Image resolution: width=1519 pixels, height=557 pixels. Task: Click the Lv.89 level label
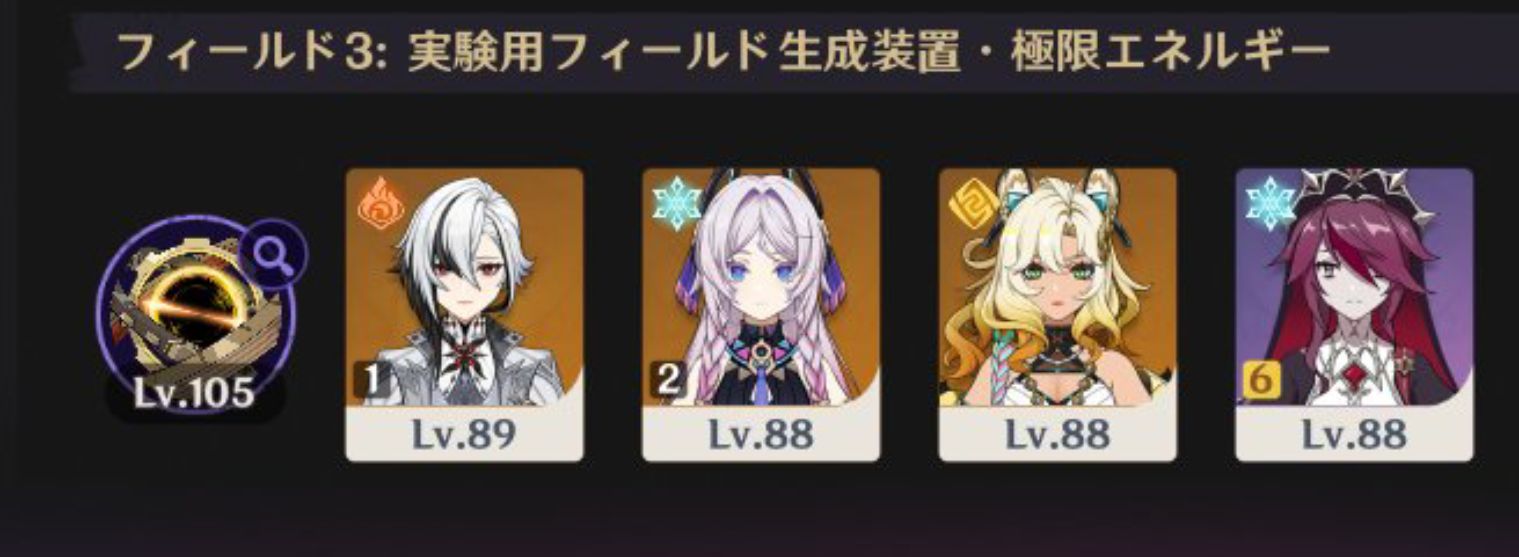pyautogui.click(x=464, y=434)
